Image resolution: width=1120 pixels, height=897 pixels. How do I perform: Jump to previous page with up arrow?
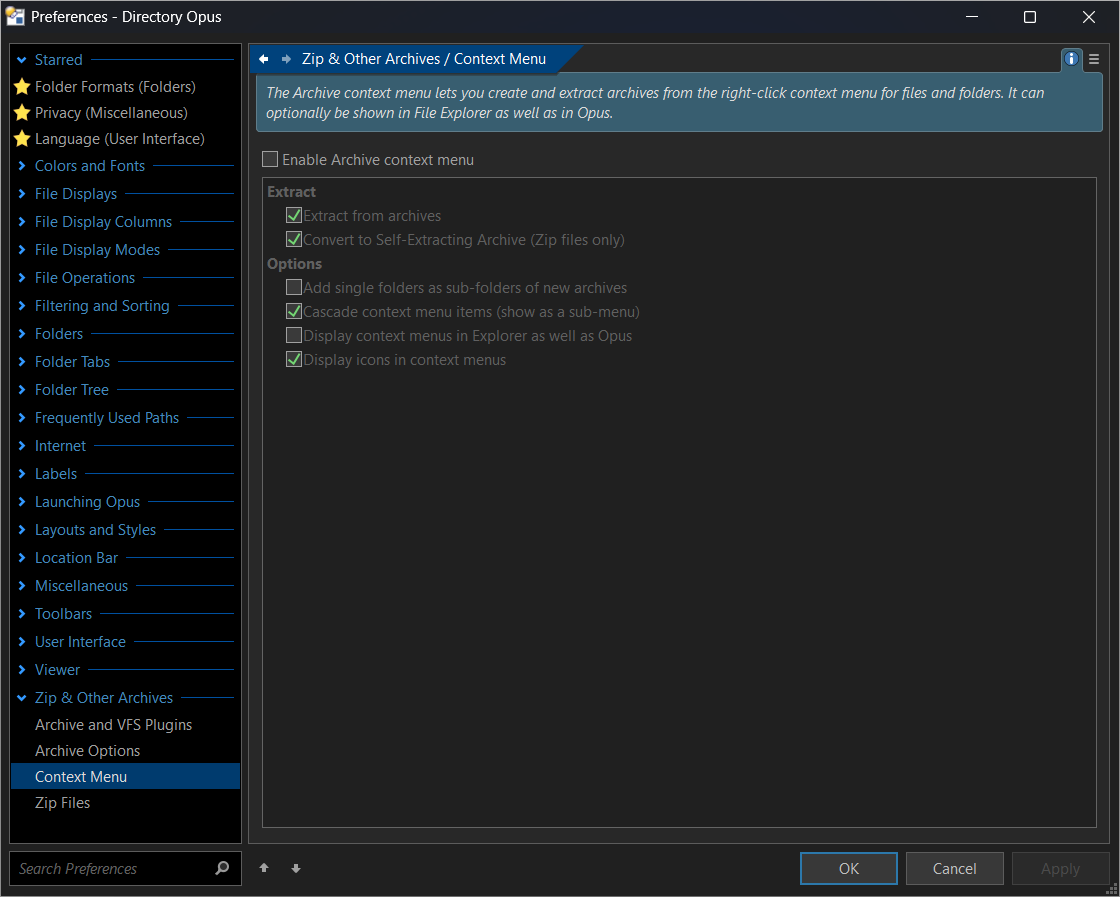[x=264, y=868]
